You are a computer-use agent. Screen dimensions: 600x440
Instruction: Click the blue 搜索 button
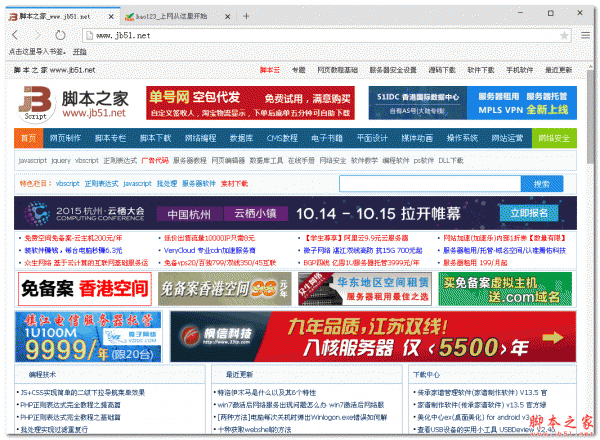coord(542,184)
